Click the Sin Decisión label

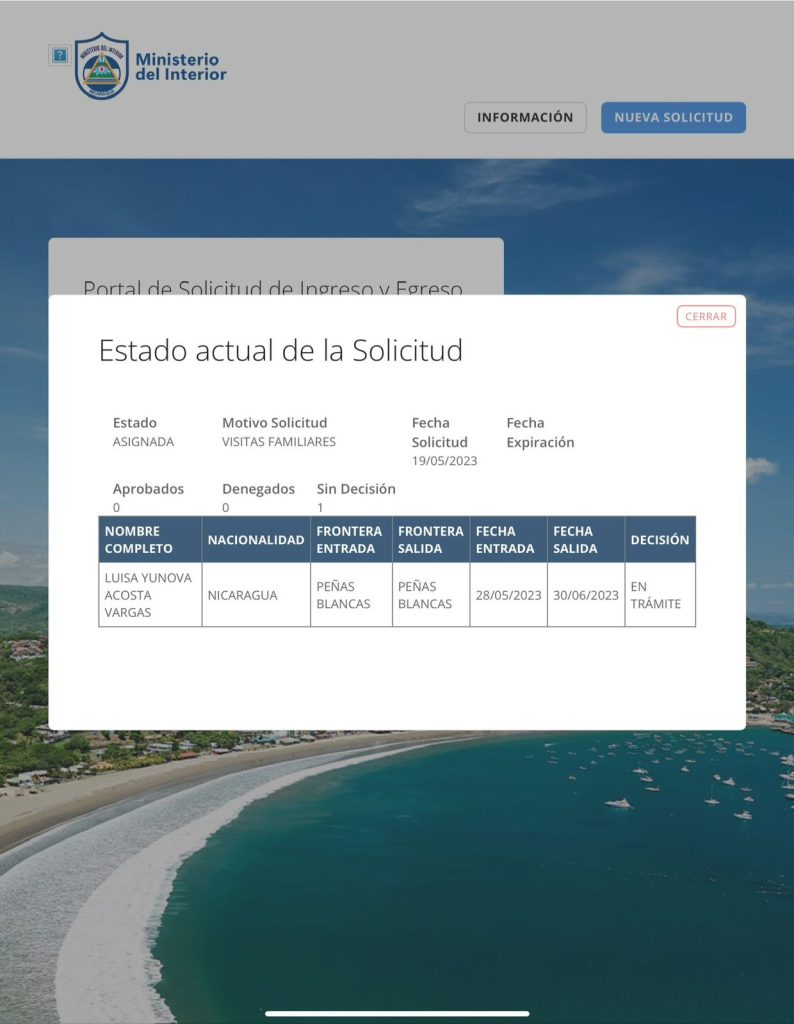356,488
